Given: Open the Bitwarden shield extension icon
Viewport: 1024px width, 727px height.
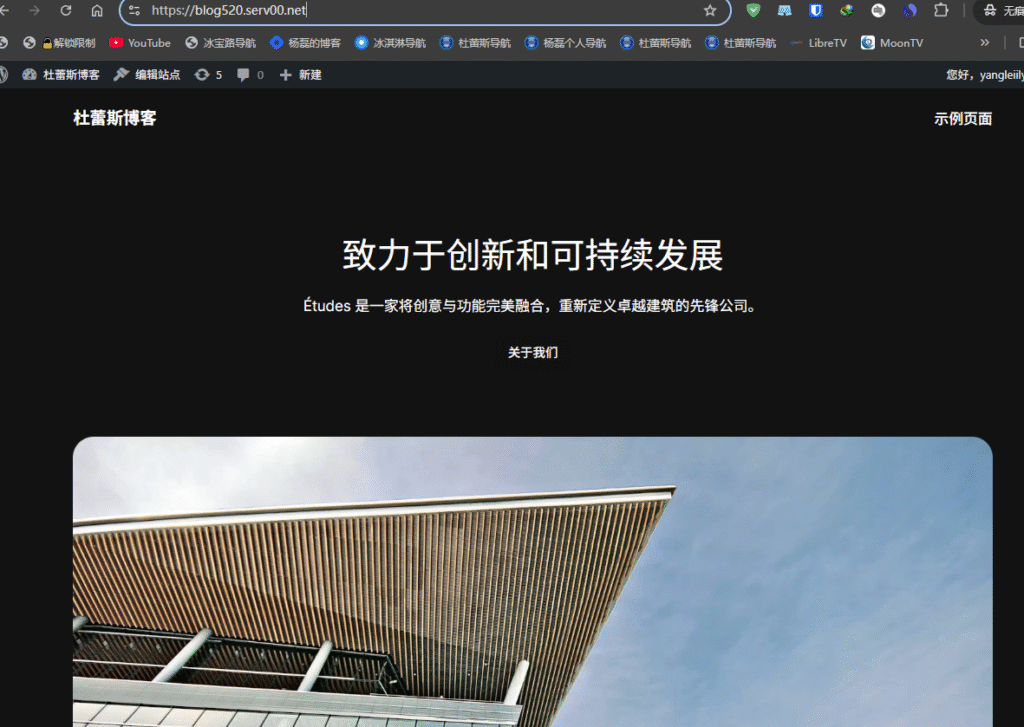Looking at the screenshot, I should (x=816, y=10).
